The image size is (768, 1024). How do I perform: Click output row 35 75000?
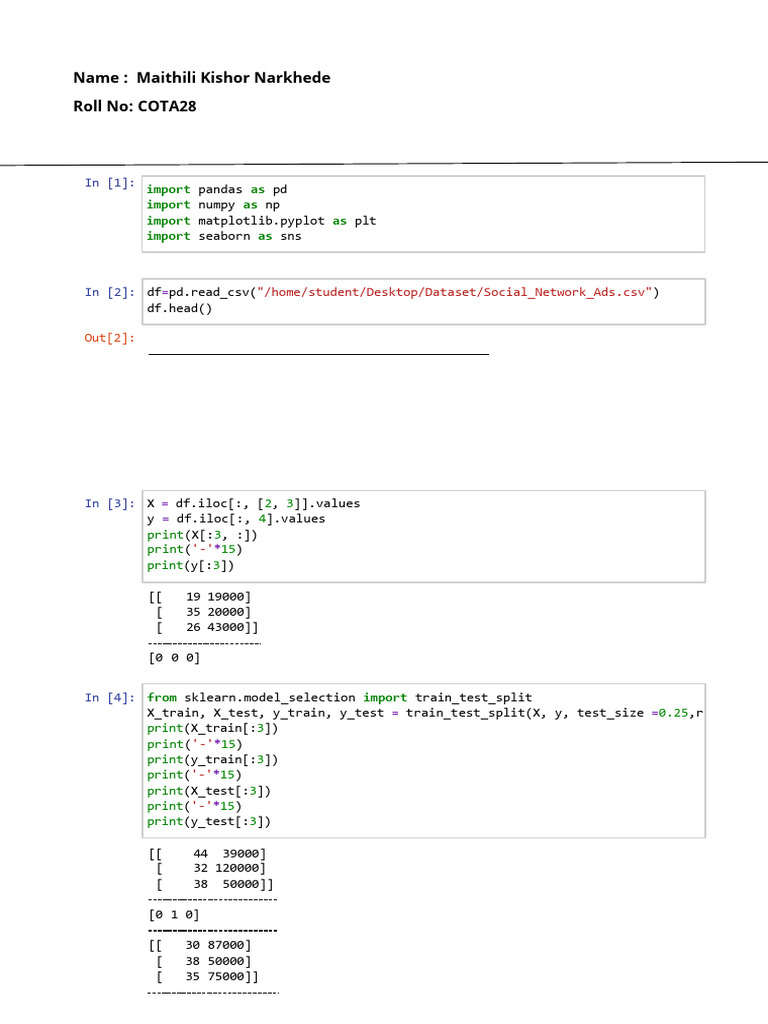coord(207,976)
